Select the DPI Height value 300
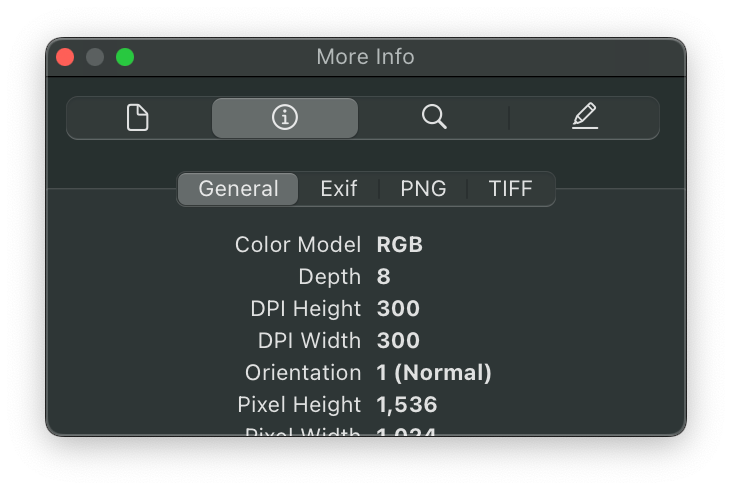This screenshot has width=732, height=490. [398, 309]
